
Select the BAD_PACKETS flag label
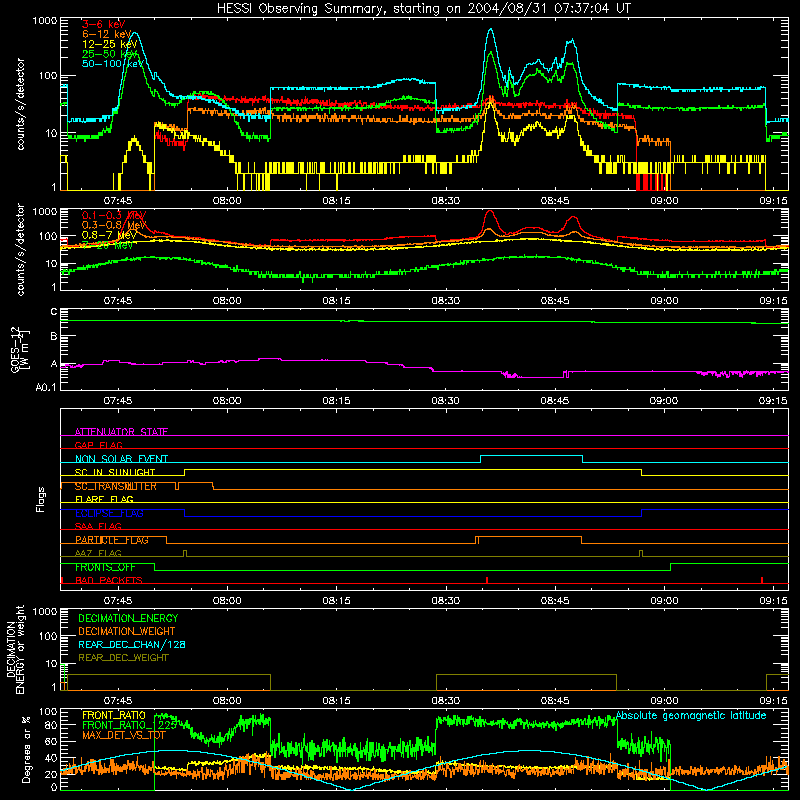pyautogui.click(x=109, y=581)
